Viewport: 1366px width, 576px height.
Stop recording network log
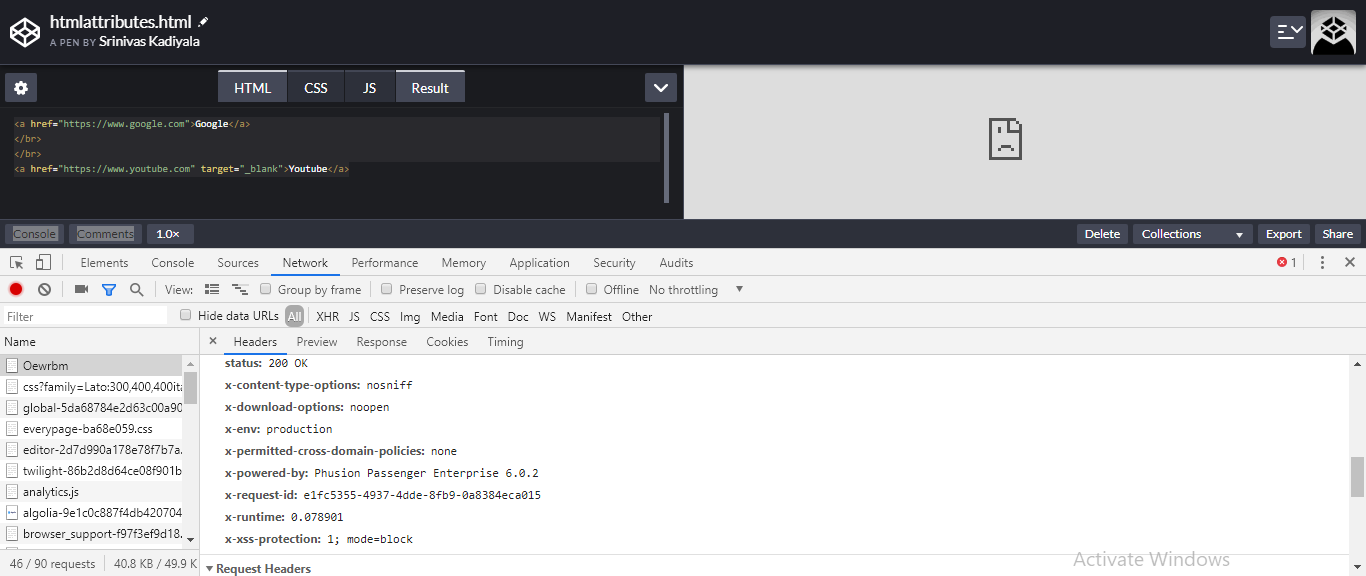(15, 289)
